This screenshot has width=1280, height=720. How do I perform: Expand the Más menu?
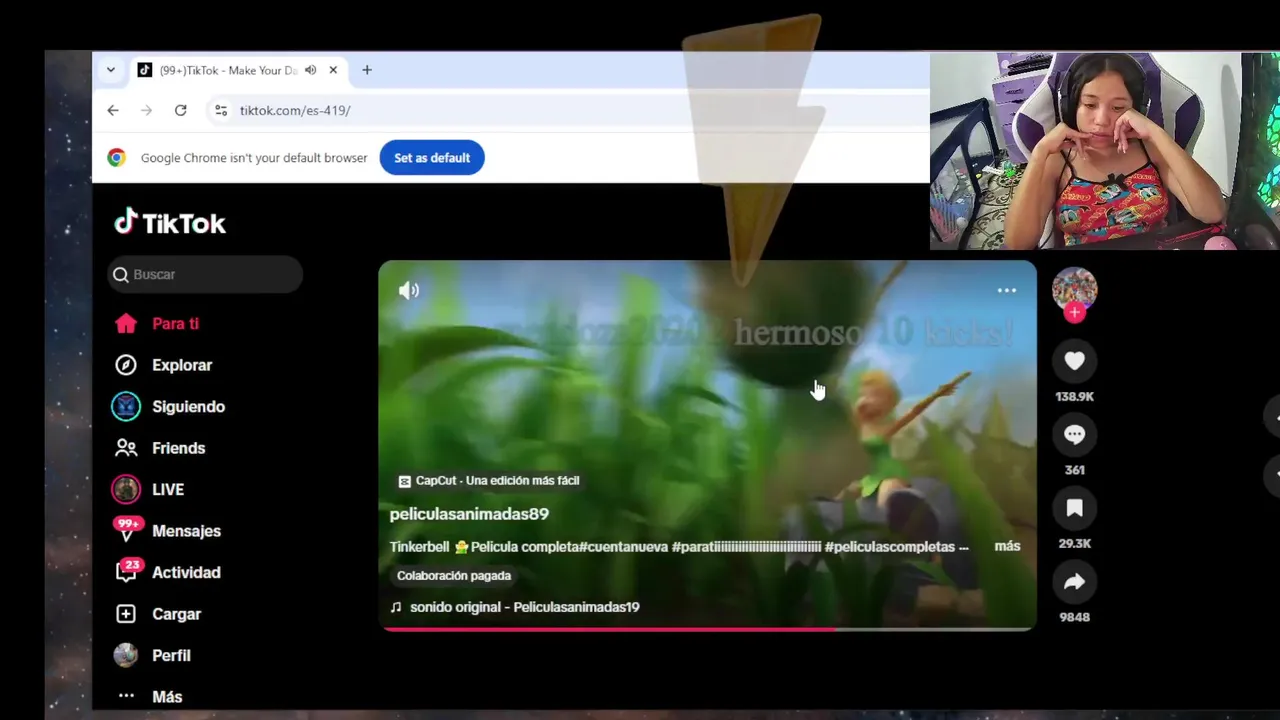(167, 697)
